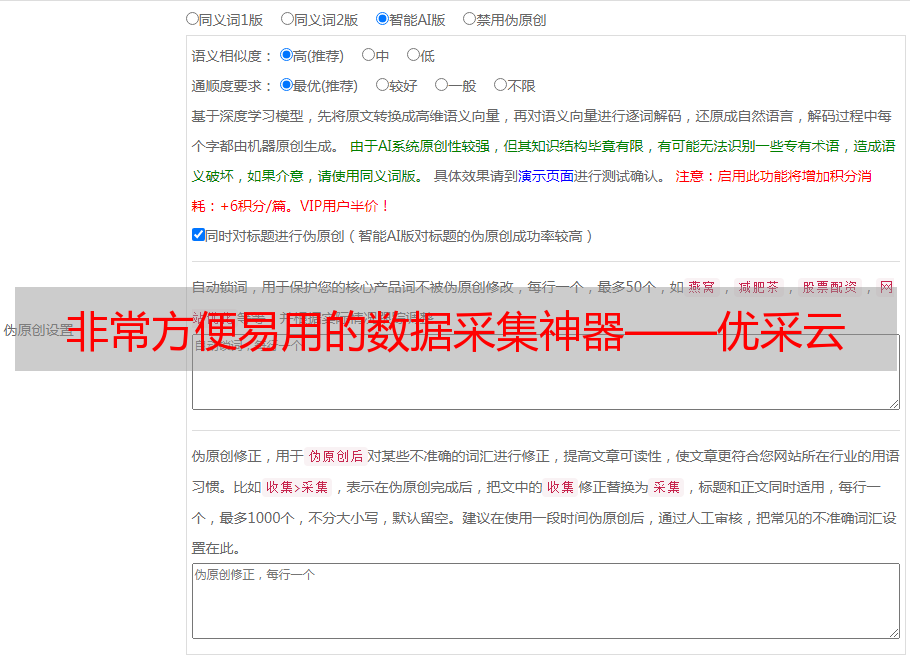Select the 同义词1版 radio option
Viewport: 911px width, 658px height.
tap(192, 19)
